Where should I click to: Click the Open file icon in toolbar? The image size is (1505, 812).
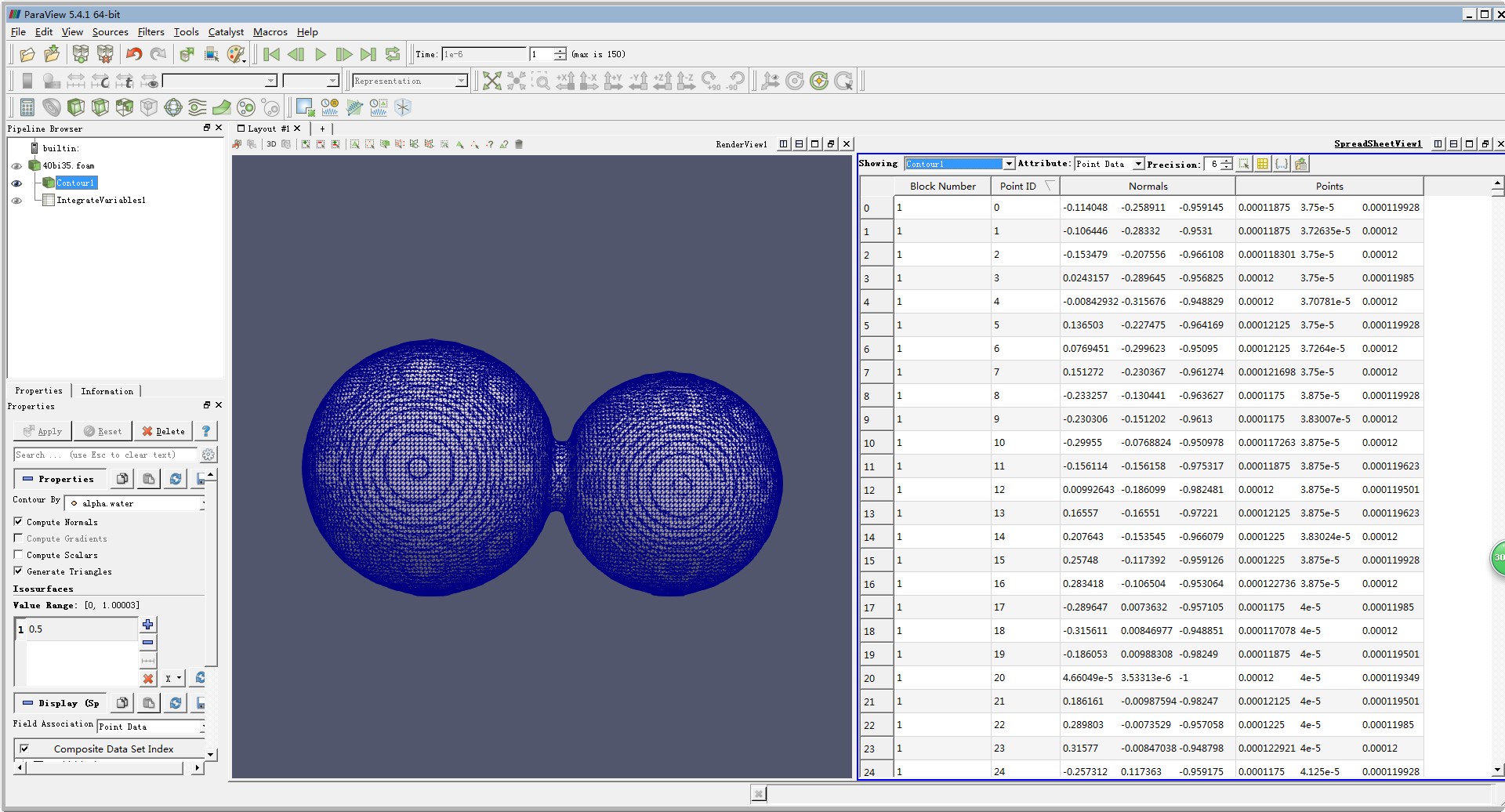coord(27,54)
